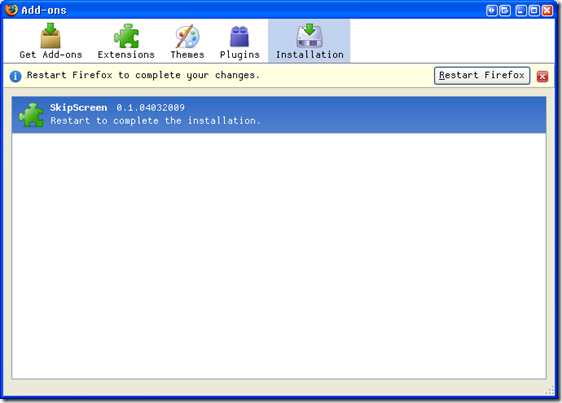This screenshot has width=562, height=403.
Task: Maximize the Add-ons window
Action: [534, 10]
